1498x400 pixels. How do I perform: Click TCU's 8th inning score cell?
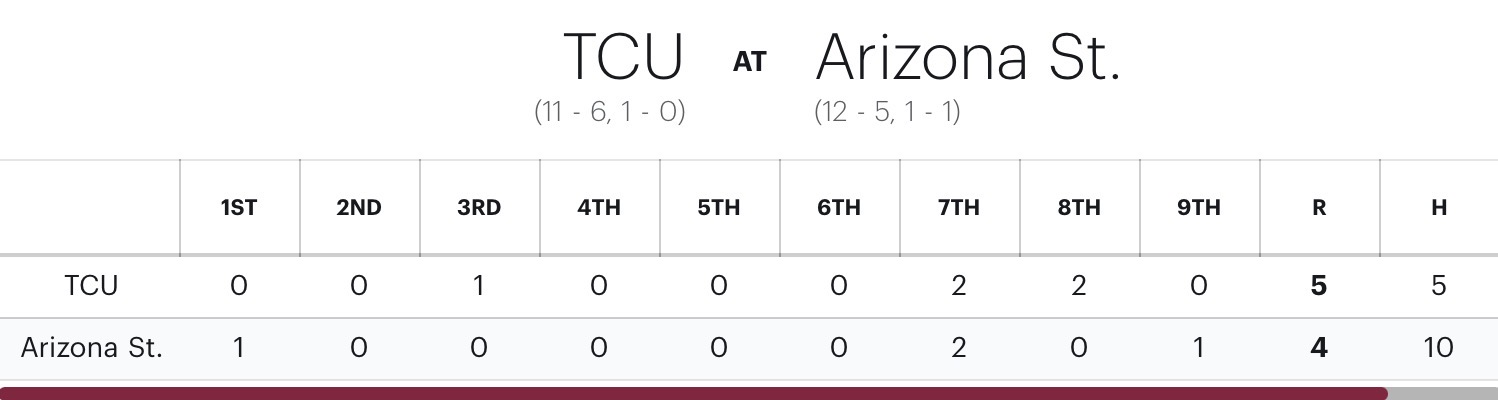click(x=1079, y=286)
